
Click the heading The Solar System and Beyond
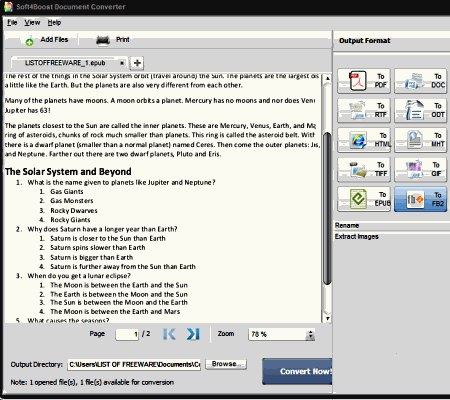pos(68,172)
